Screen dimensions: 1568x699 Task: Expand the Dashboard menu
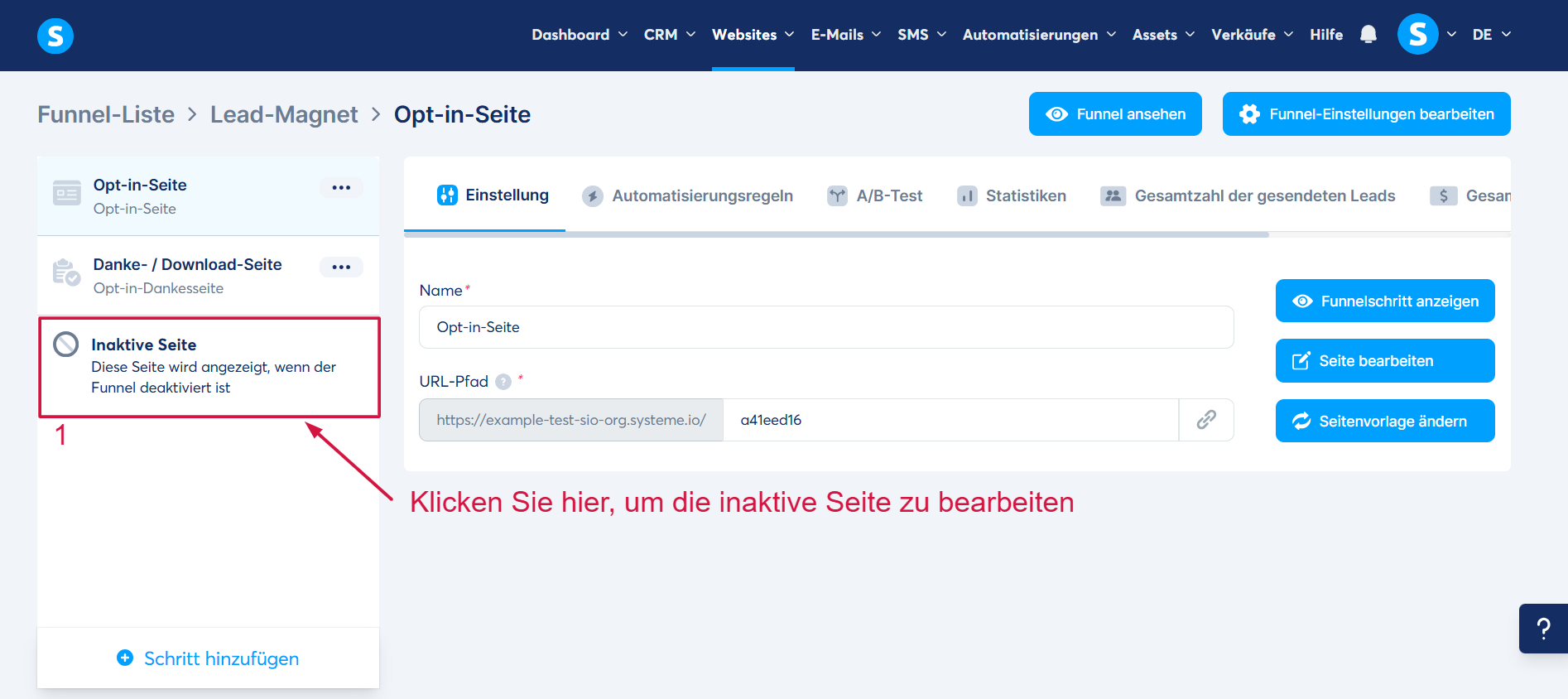(580, 35)
